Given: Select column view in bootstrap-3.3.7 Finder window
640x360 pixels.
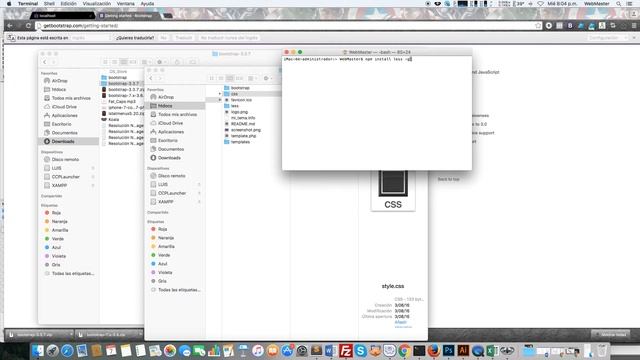Looking at the screenshot, I should pos(124,62).
